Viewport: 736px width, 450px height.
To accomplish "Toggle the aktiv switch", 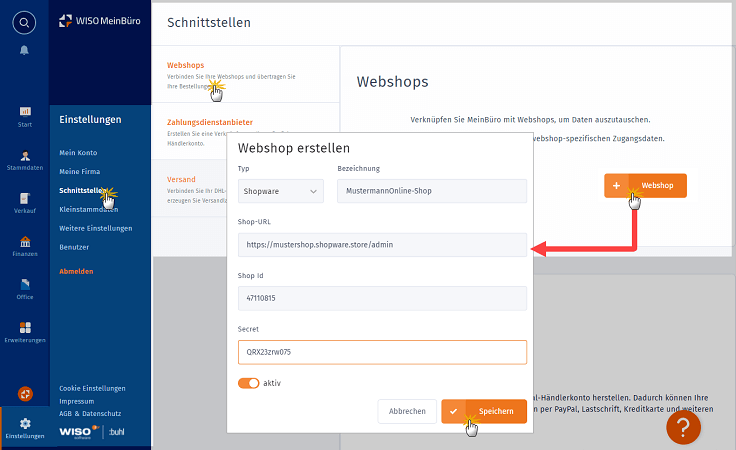I will coord(248,383).
